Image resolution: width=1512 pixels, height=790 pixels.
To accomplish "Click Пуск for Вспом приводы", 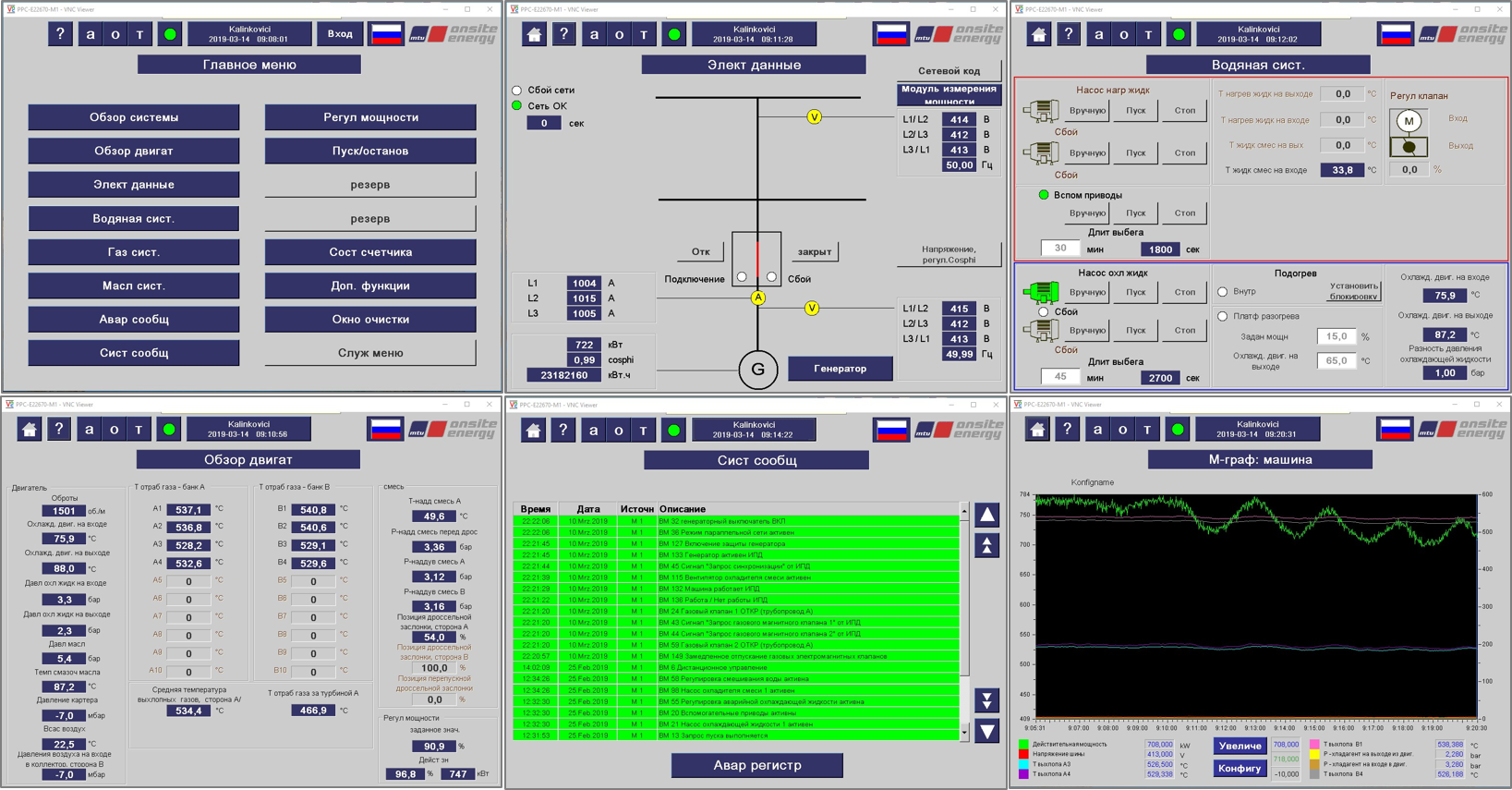I will (x=1135, y=213).
